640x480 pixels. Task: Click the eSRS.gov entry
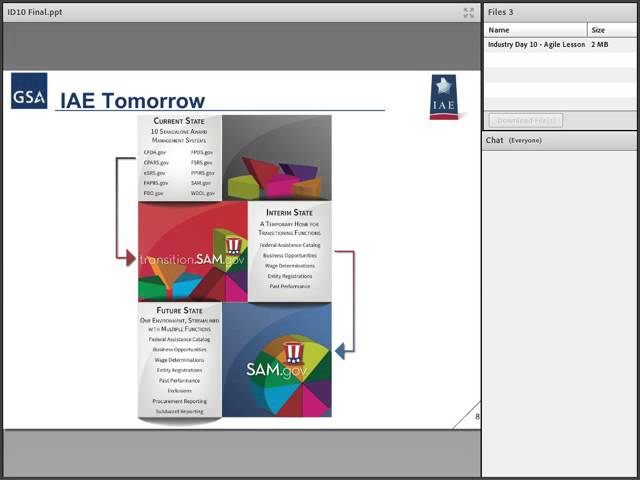[x=154, y=173]
